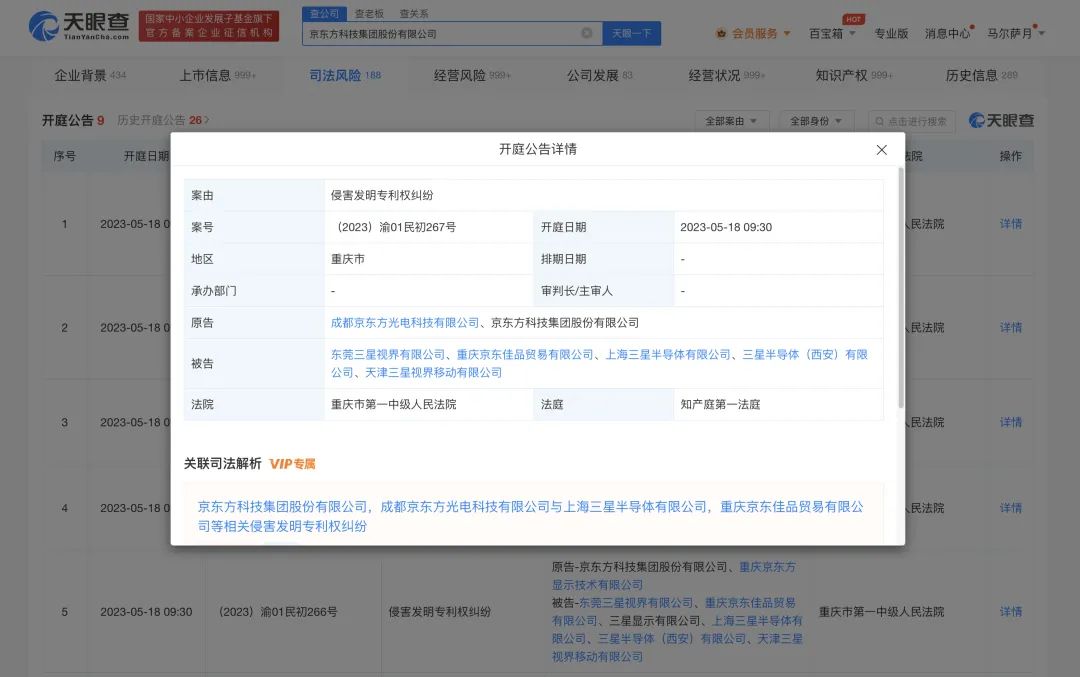Image resolution: width=1080 pixels, height=677 pixels.
Task: Switch to the 查公司 search tab
Action: (x=324, y=13)
